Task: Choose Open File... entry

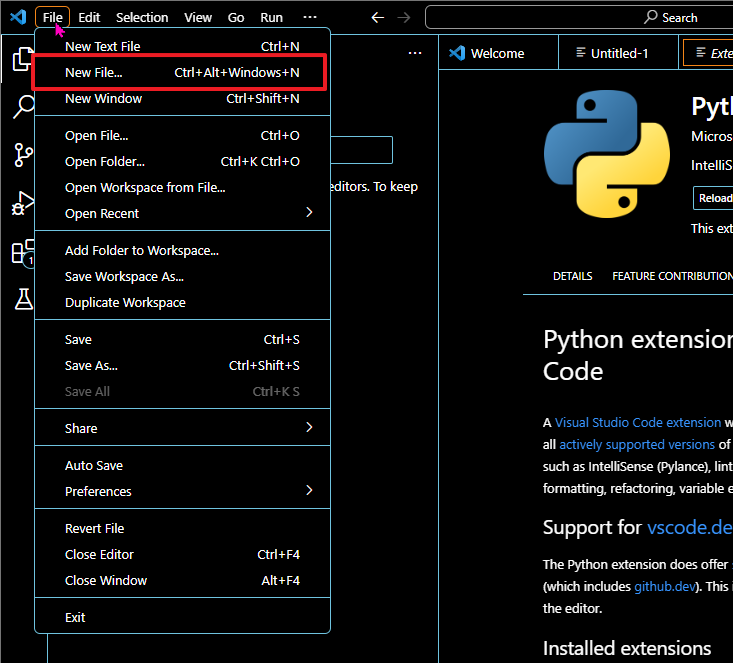Action: tap(182, 136)
